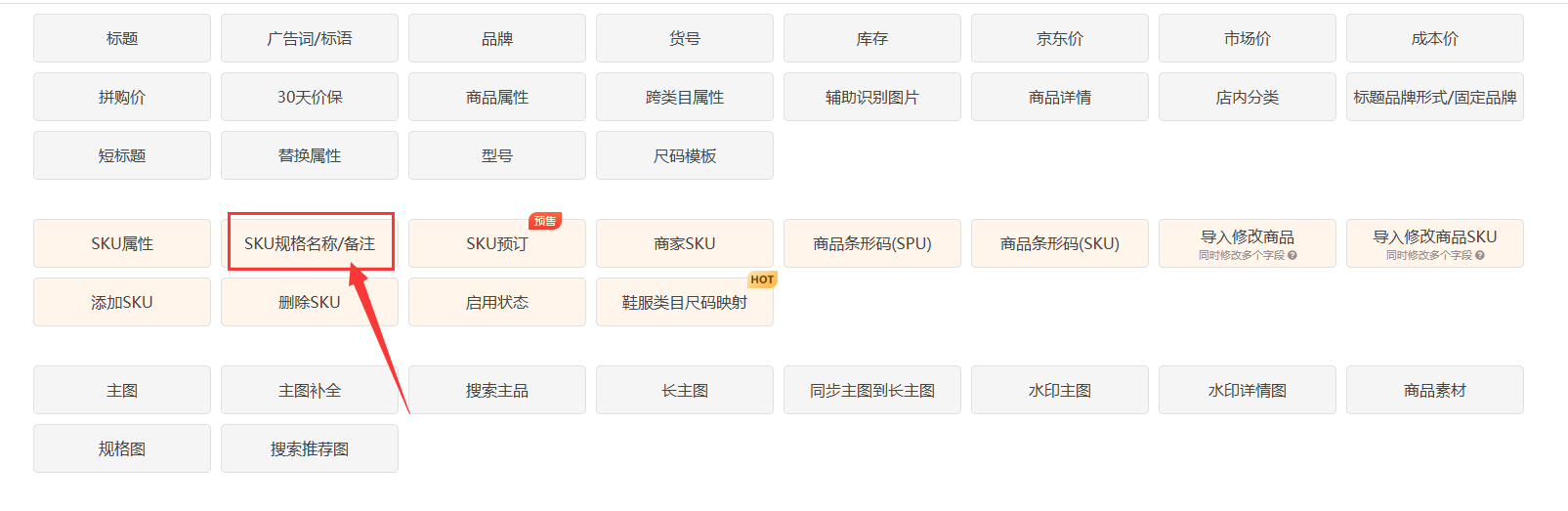Open the SKU规格名称/备注 editor
Screen dimensions: 1568x511
(310, 243)
